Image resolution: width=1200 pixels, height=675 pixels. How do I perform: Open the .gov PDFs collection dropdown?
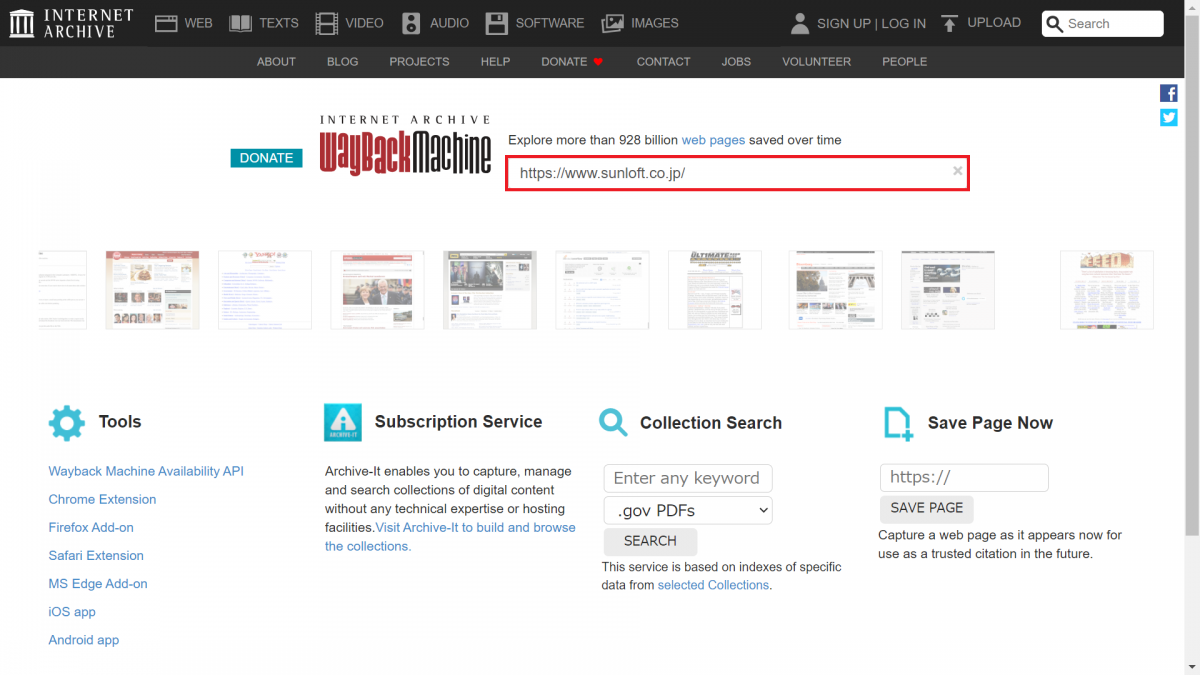point(688,510)
